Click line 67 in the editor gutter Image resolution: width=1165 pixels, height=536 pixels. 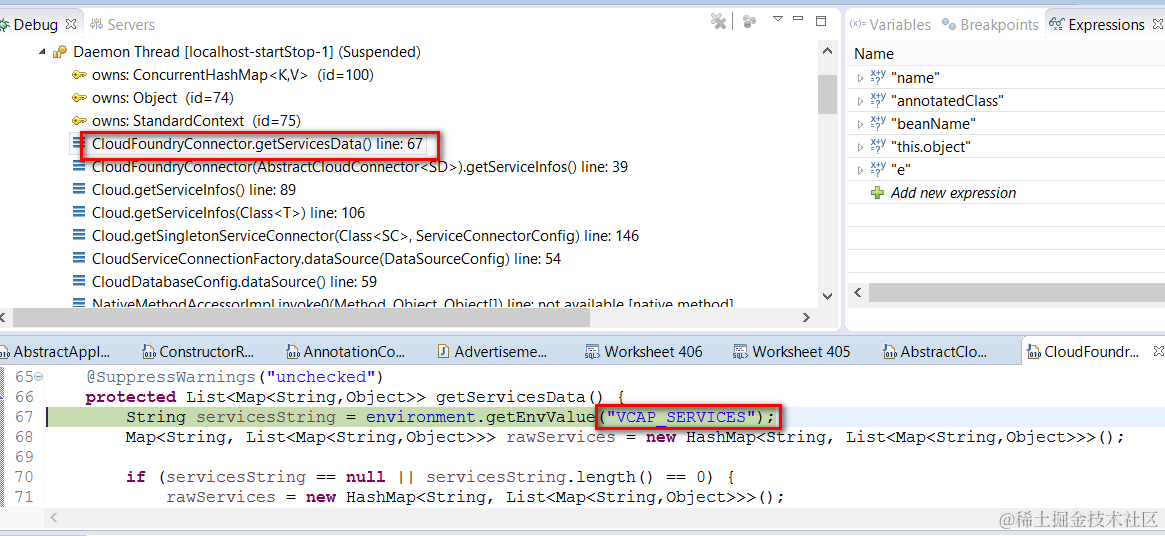tap(25, 416)
